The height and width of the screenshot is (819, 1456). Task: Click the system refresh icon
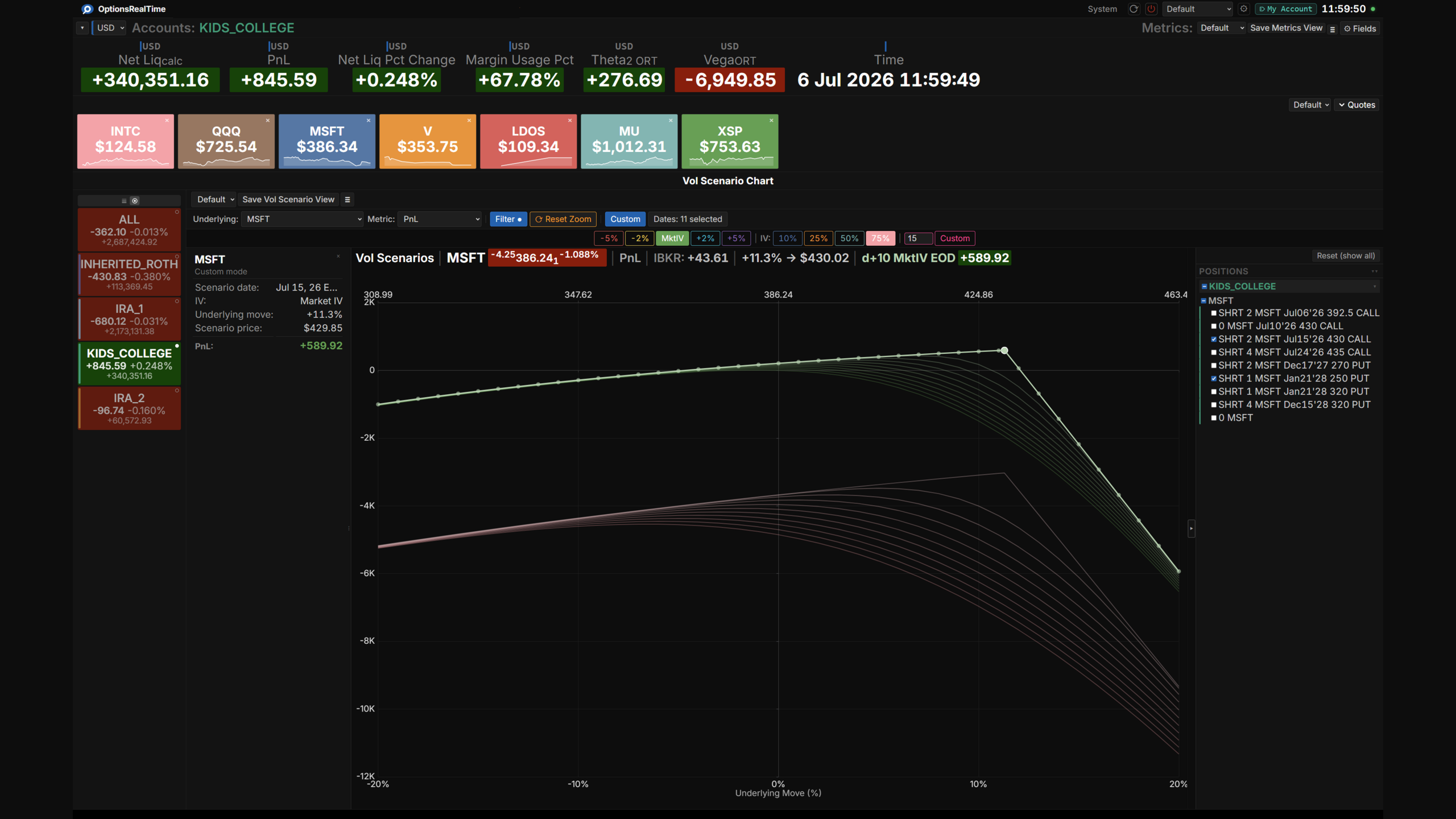1134,9
